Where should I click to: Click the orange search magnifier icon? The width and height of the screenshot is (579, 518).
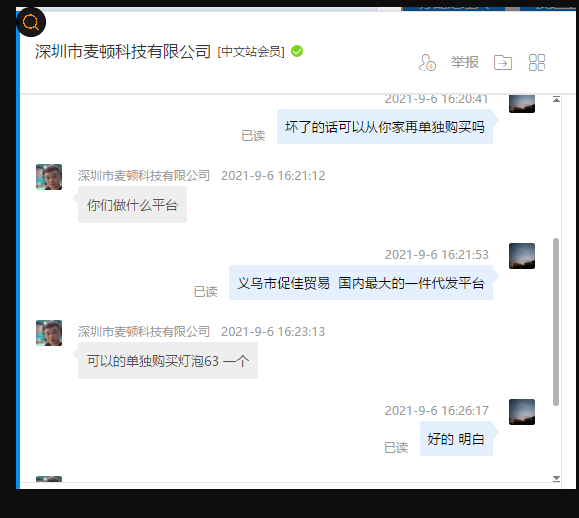[31, 22]
